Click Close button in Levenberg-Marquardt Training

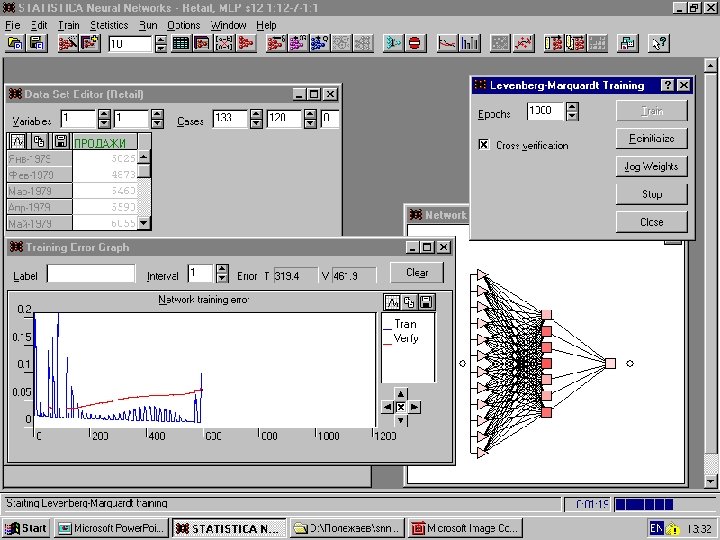[x=652, y=222]
